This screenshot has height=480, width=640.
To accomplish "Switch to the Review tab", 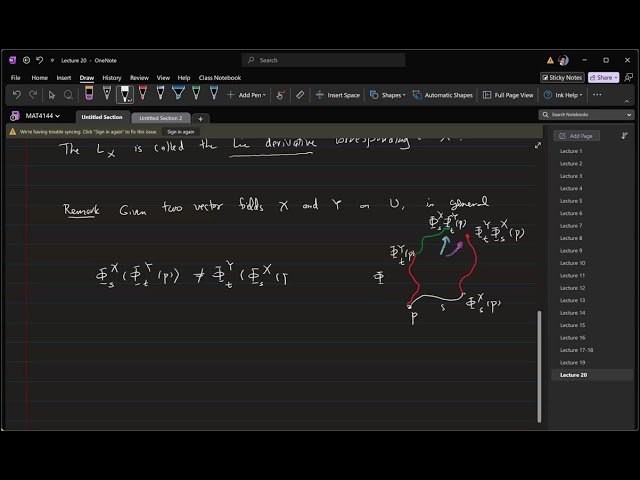I will (x=139, y=78).
